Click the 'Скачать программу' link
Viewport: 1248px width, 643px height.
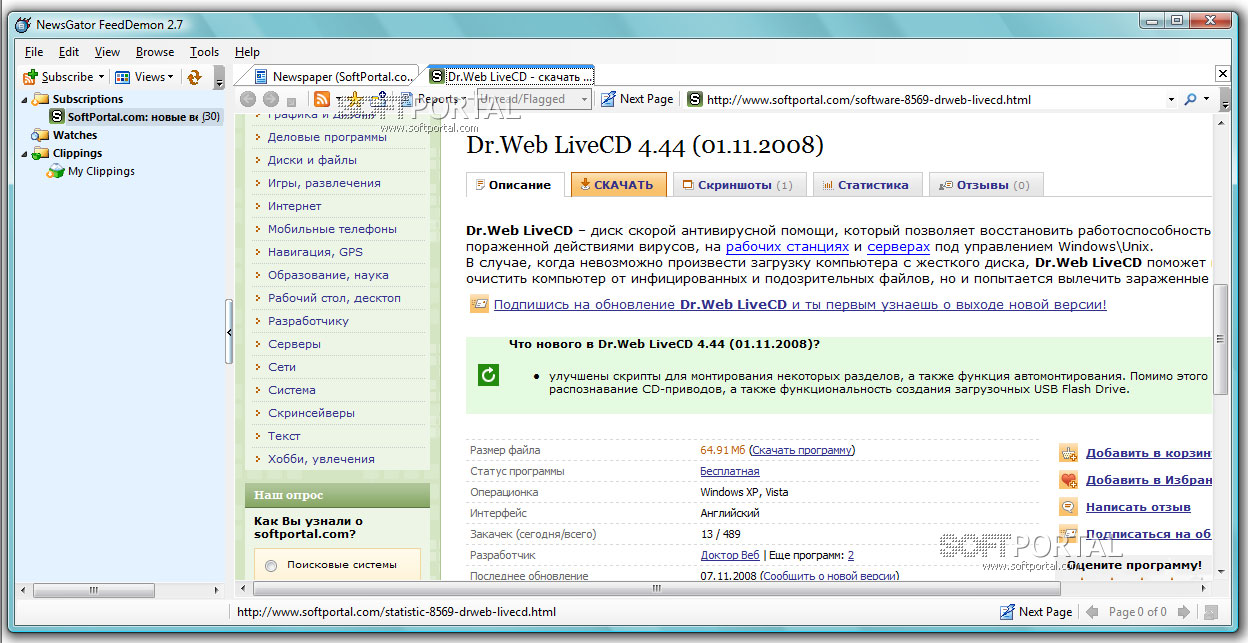pyautogui.click(x=802, y=450)
